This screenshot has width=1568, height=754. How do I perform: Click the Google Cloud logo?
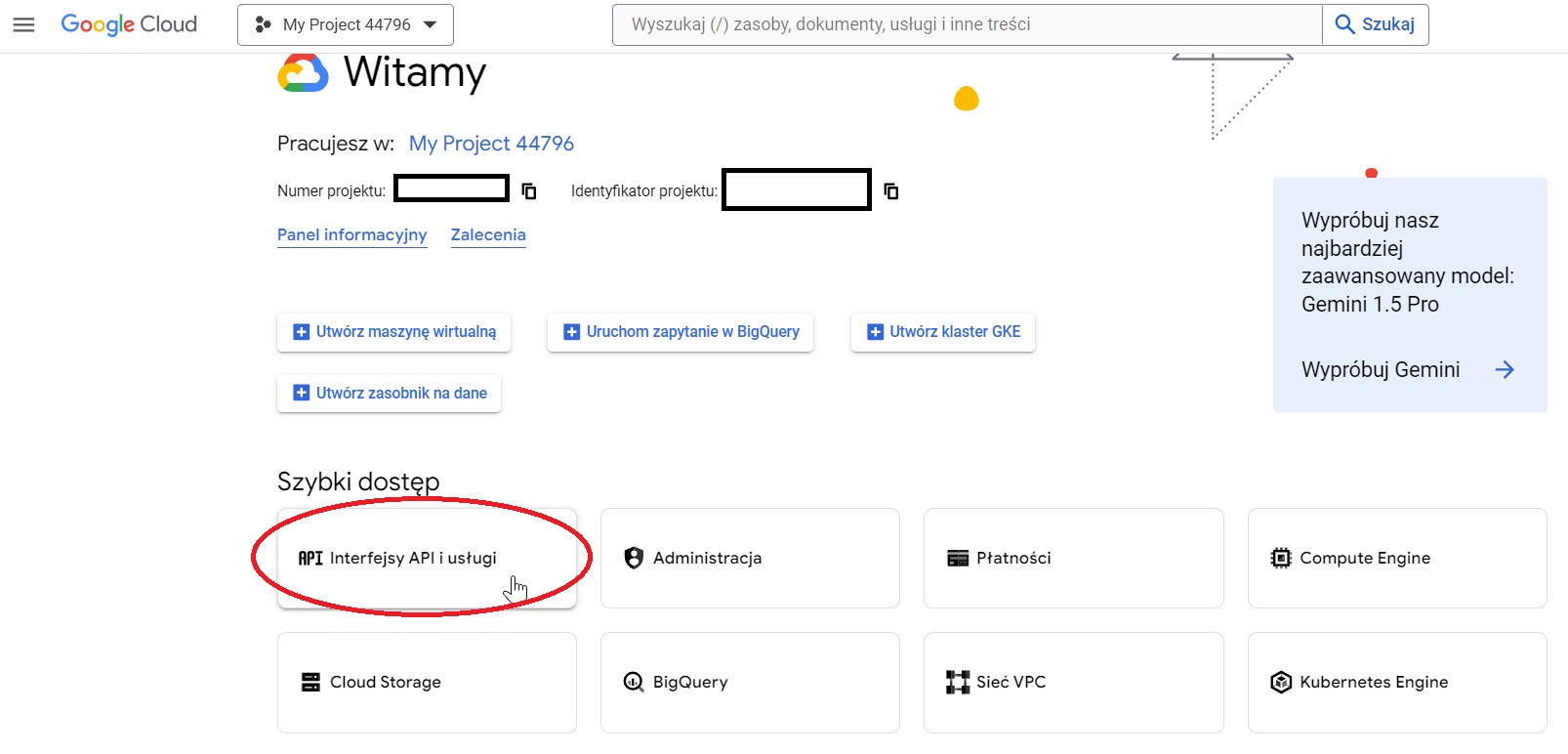click(x=129, y=24)
